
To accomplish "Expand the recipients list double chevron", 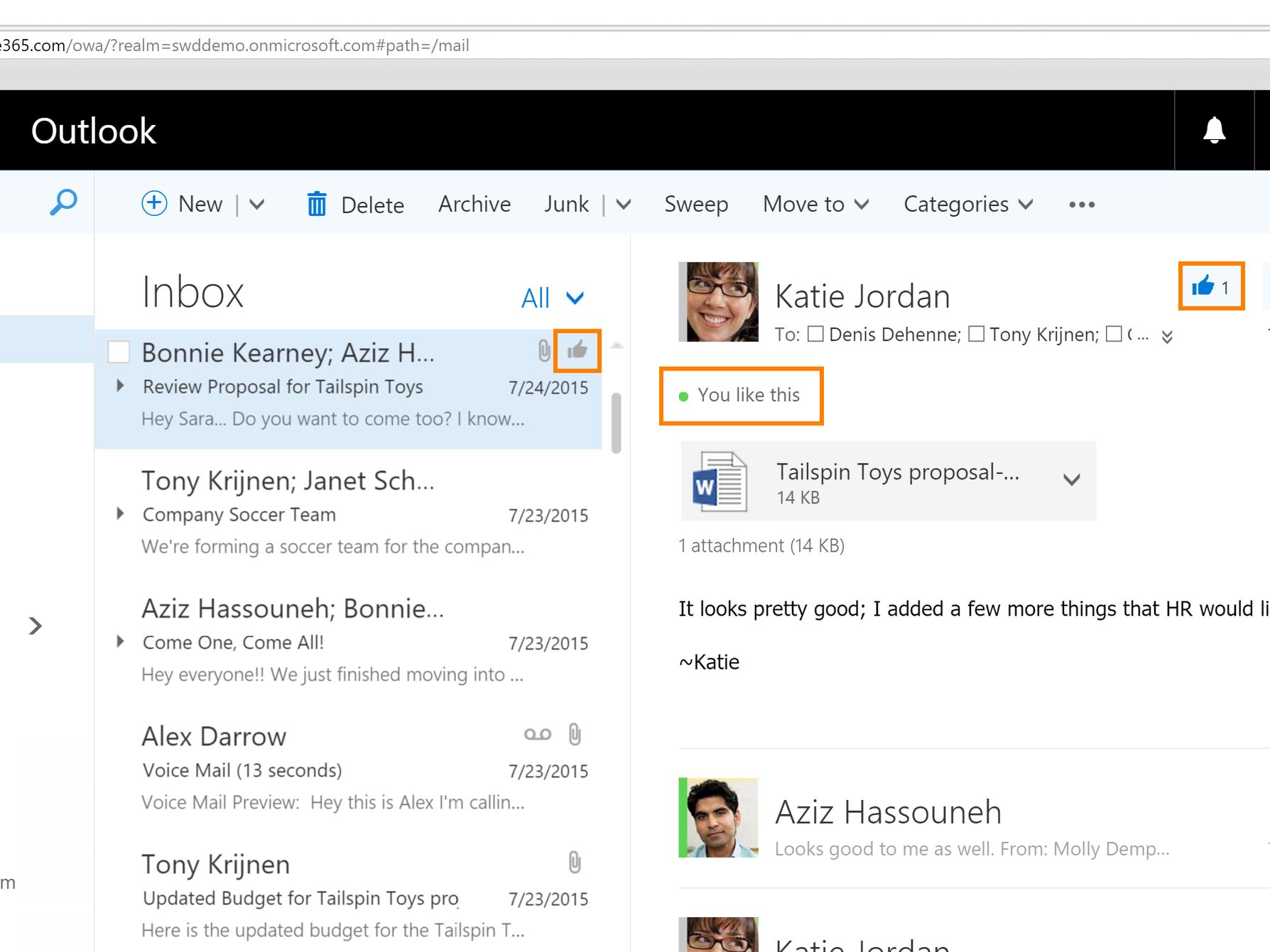I will click(x=1167, y=337).
